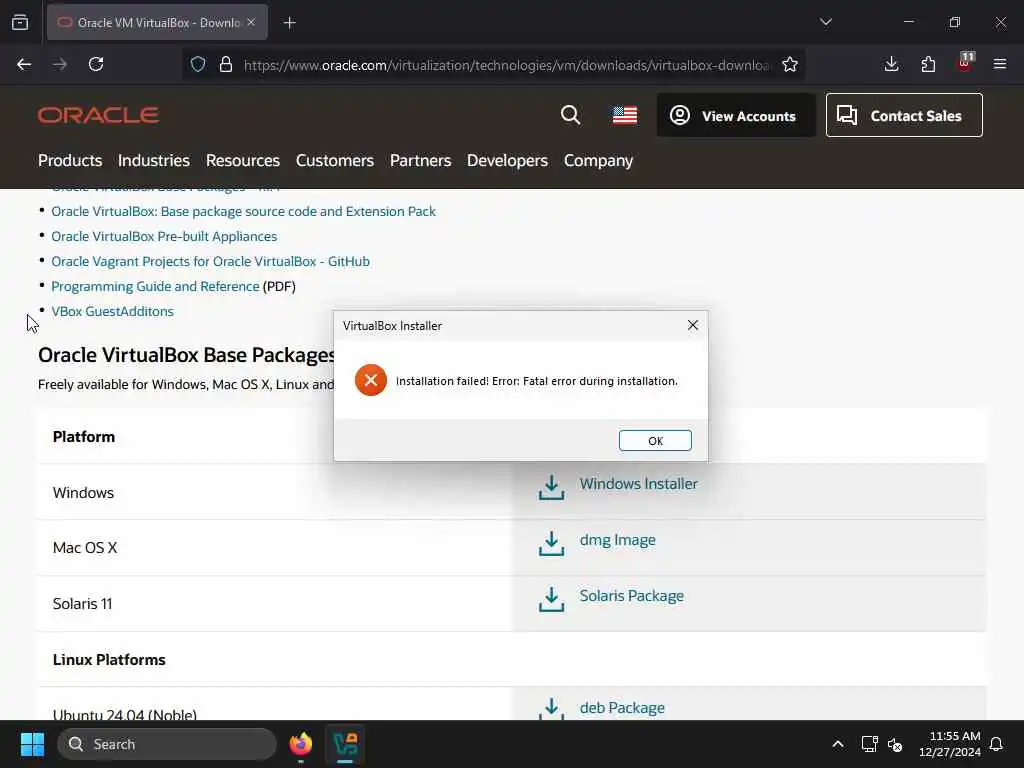
Task: Click download icon beside Windows Installer
Action: (551, 487)
